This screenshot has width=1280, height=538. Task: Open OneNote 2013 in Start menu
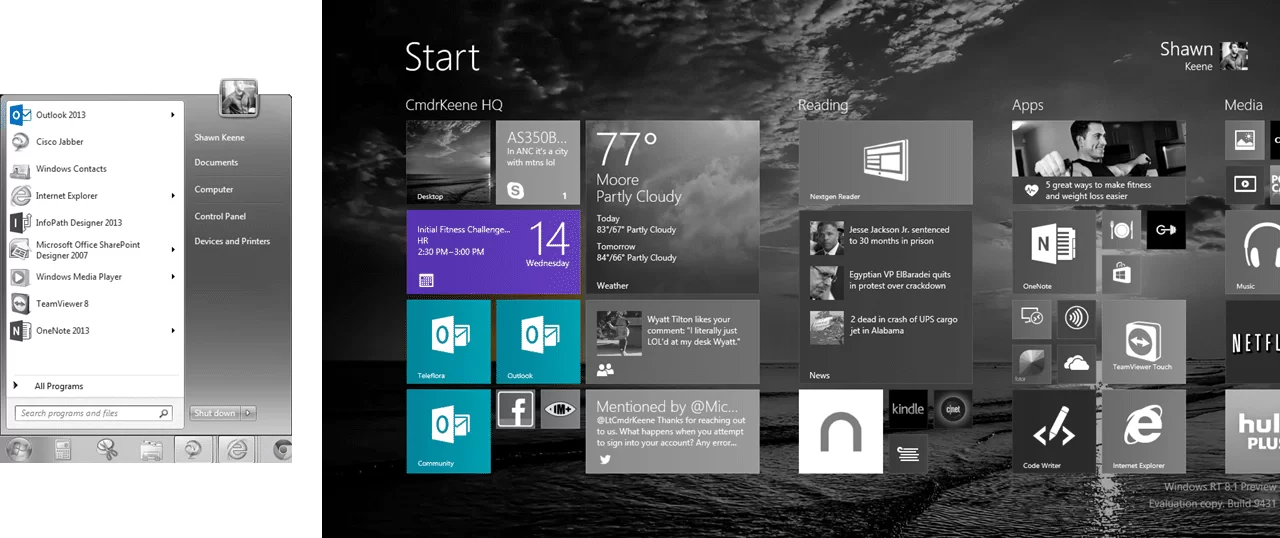point(95,331)
